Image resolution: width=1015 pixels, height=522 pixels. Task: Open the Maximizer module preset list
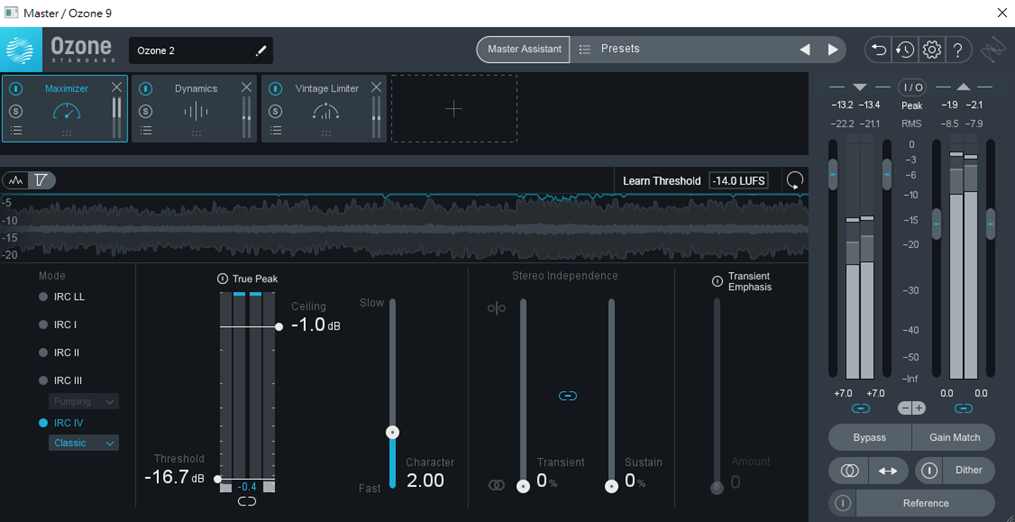[16, 130]
